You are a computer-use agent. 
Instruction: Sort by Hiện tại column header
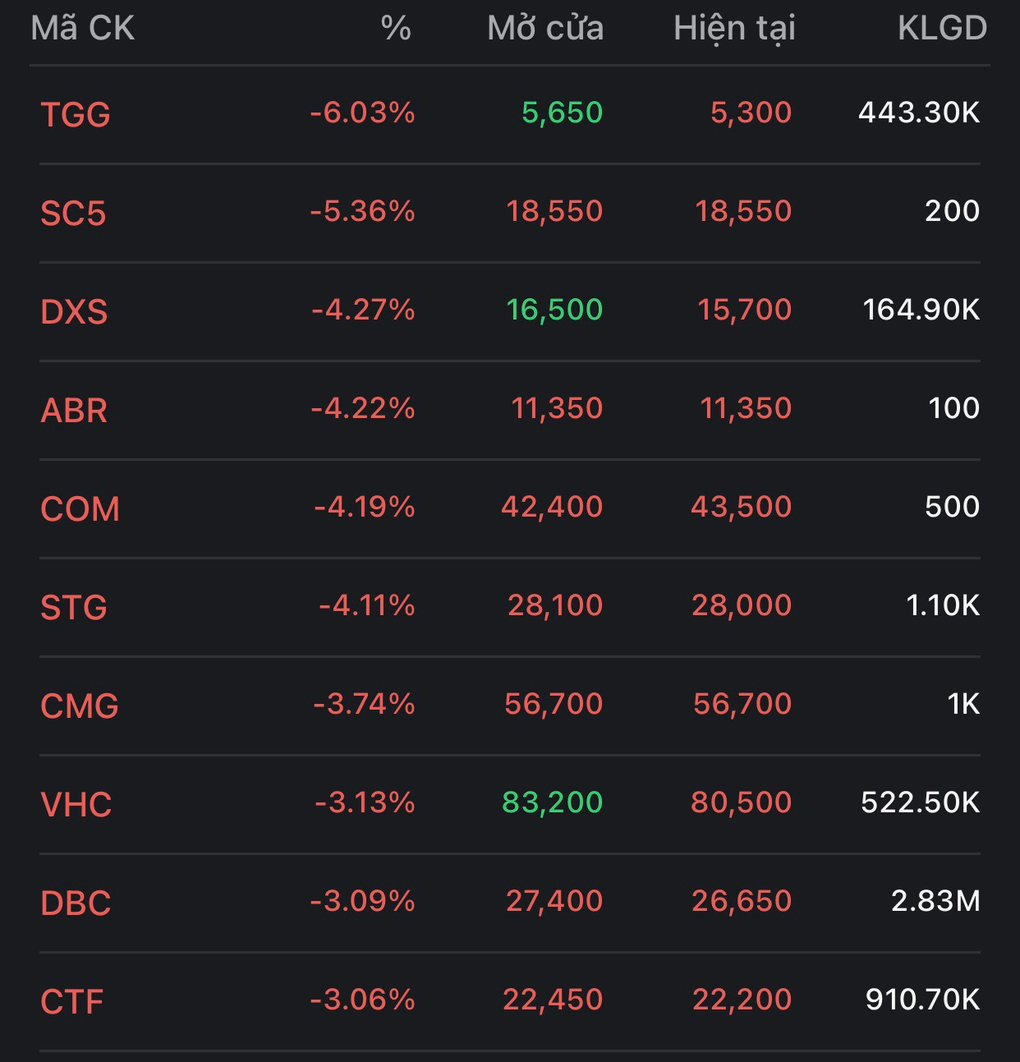click(734, 30)
